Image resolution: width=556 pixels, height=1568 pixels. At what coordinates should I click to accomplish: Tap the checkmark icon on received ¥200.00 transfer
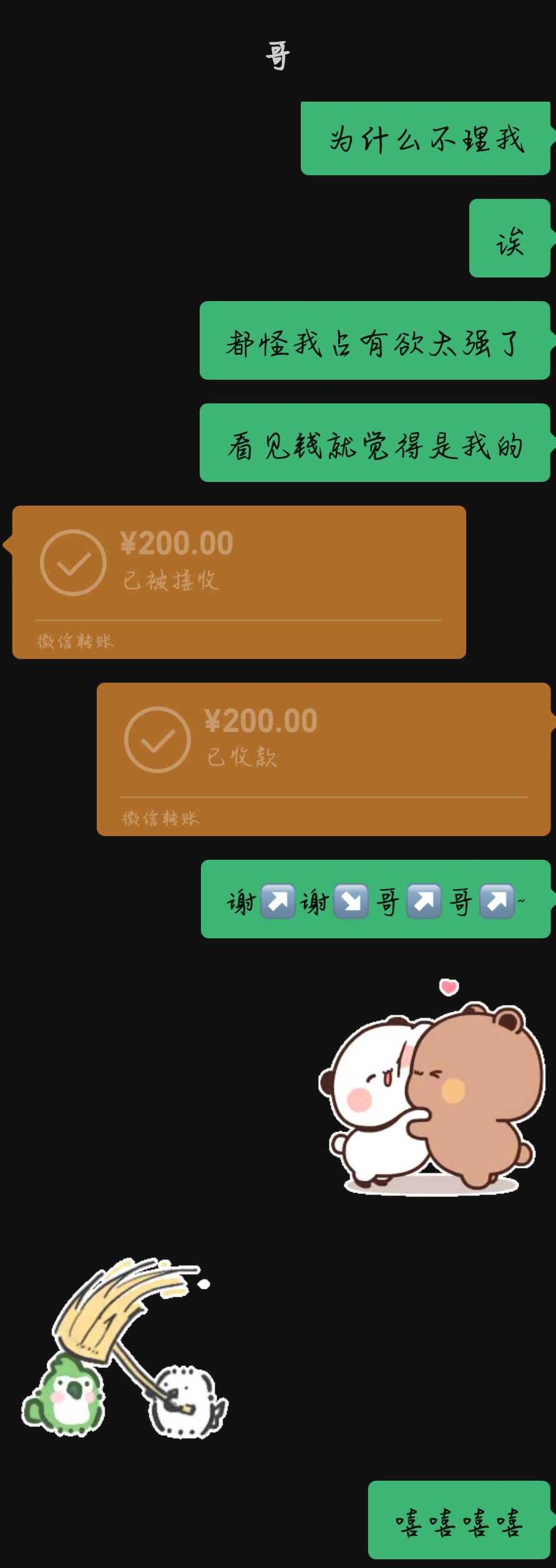(73, 562)
